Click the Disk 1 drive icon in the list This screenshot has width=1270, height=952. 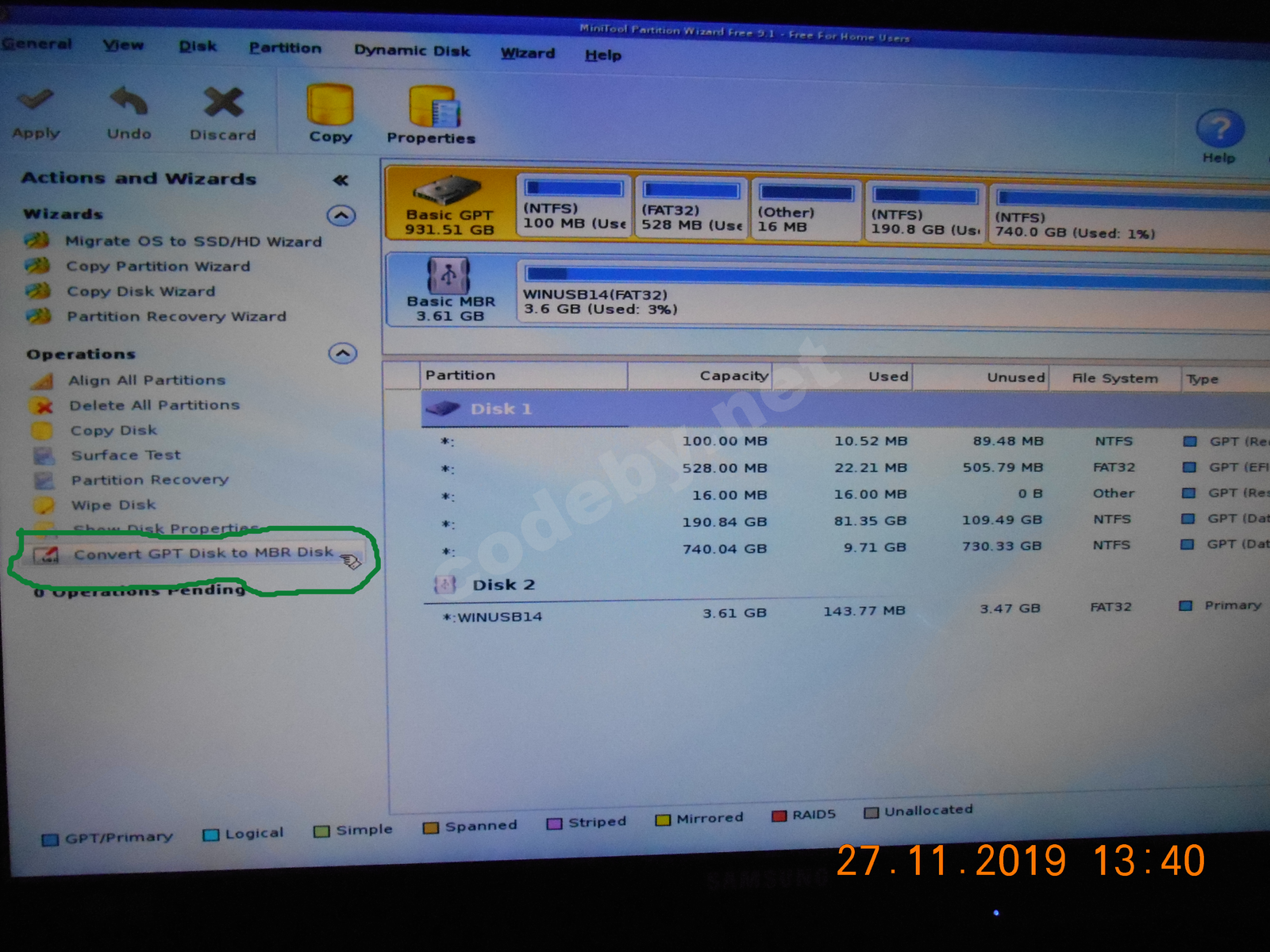pyautogui.click(x=443, y=409)
